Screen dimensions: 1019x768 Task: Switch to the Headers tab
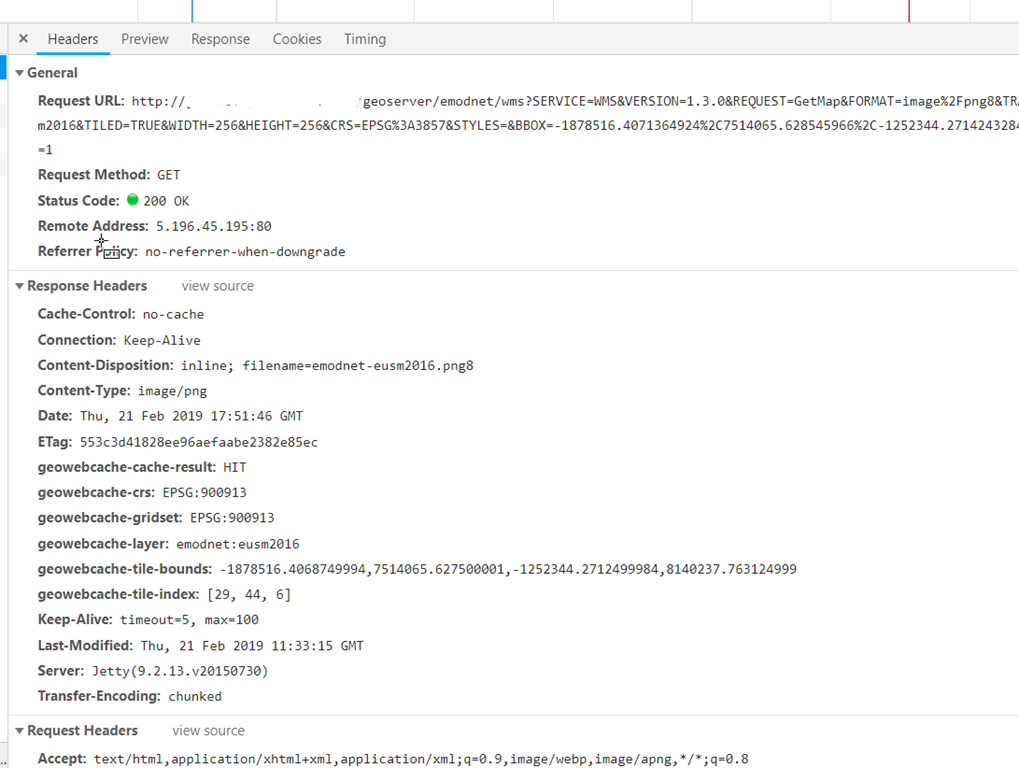coord(73,39)
